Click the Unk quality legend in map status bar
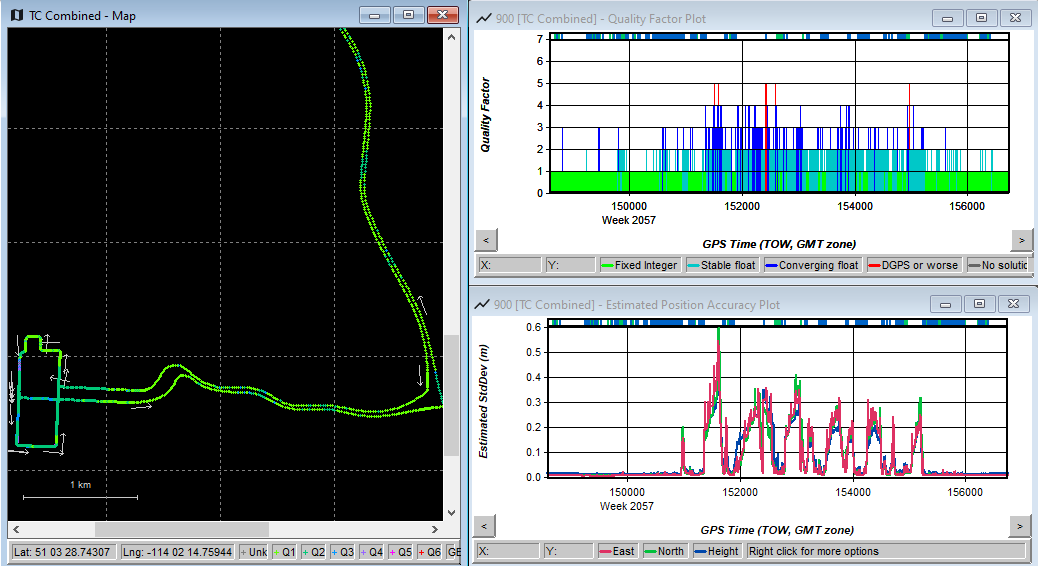Image resolution: width=1038 pixels, height=566 pixels. click(254, 551)
